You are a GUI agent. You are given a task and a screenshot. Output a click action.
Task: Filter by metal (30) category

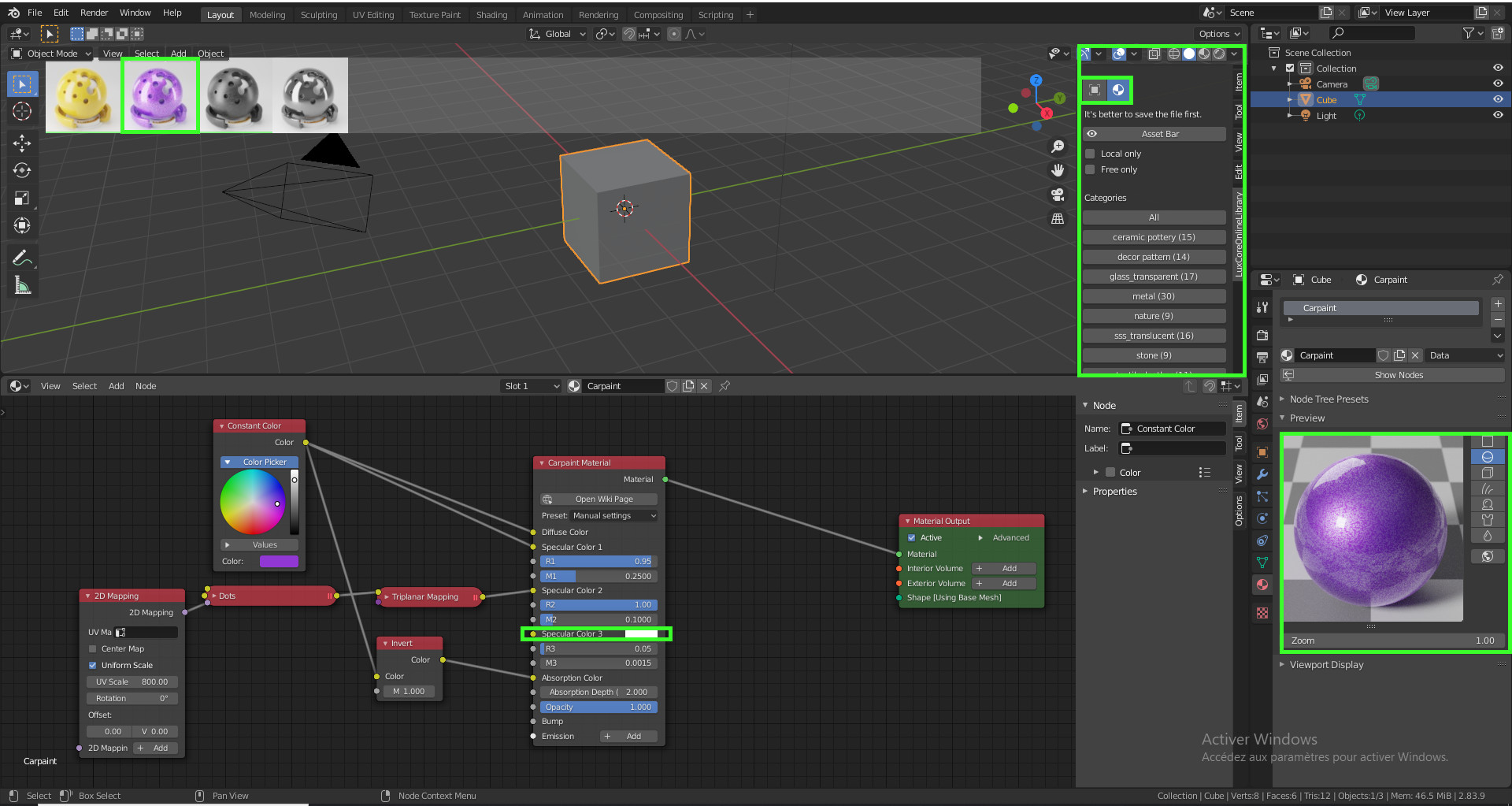click(1154, 296)
